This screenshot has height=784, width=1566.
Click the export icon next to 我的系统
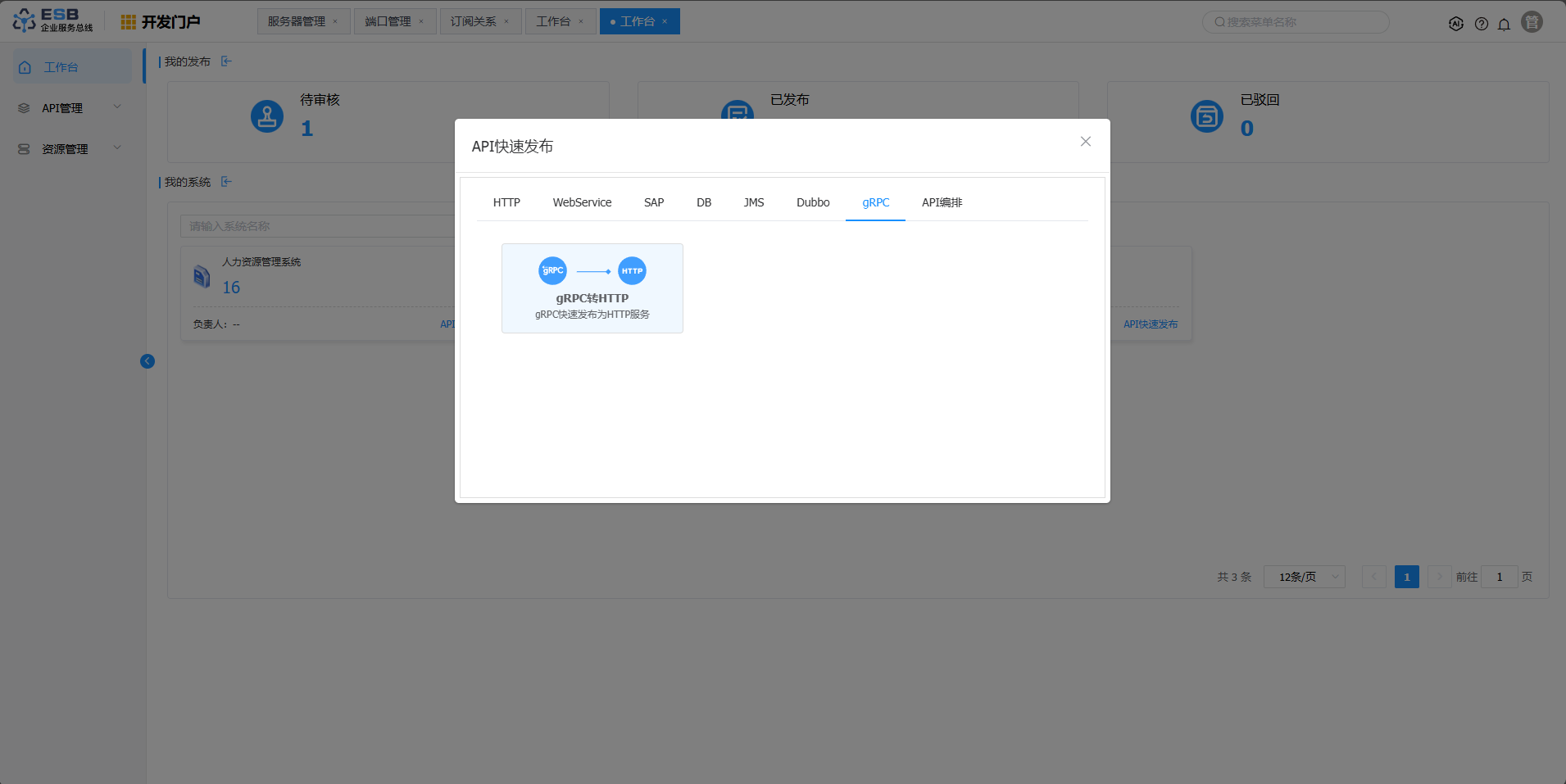226,182
